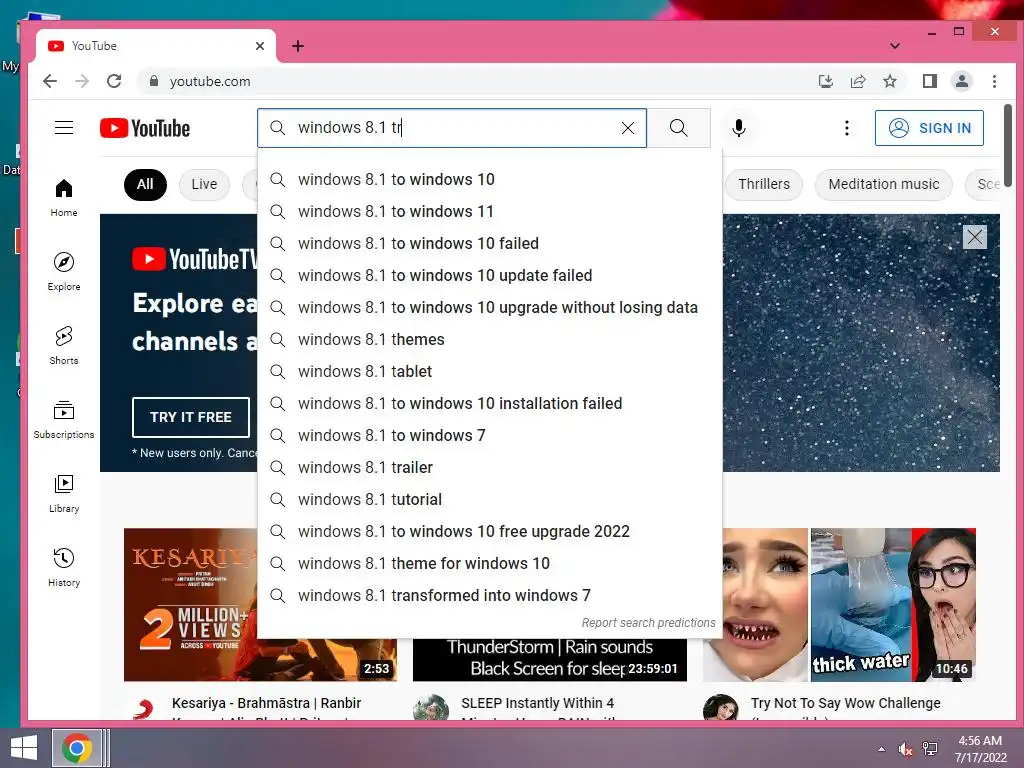The width and height of the screenshot is (1024, 768).
Task: Close the YouTube tab
Action: click(260, 46)
